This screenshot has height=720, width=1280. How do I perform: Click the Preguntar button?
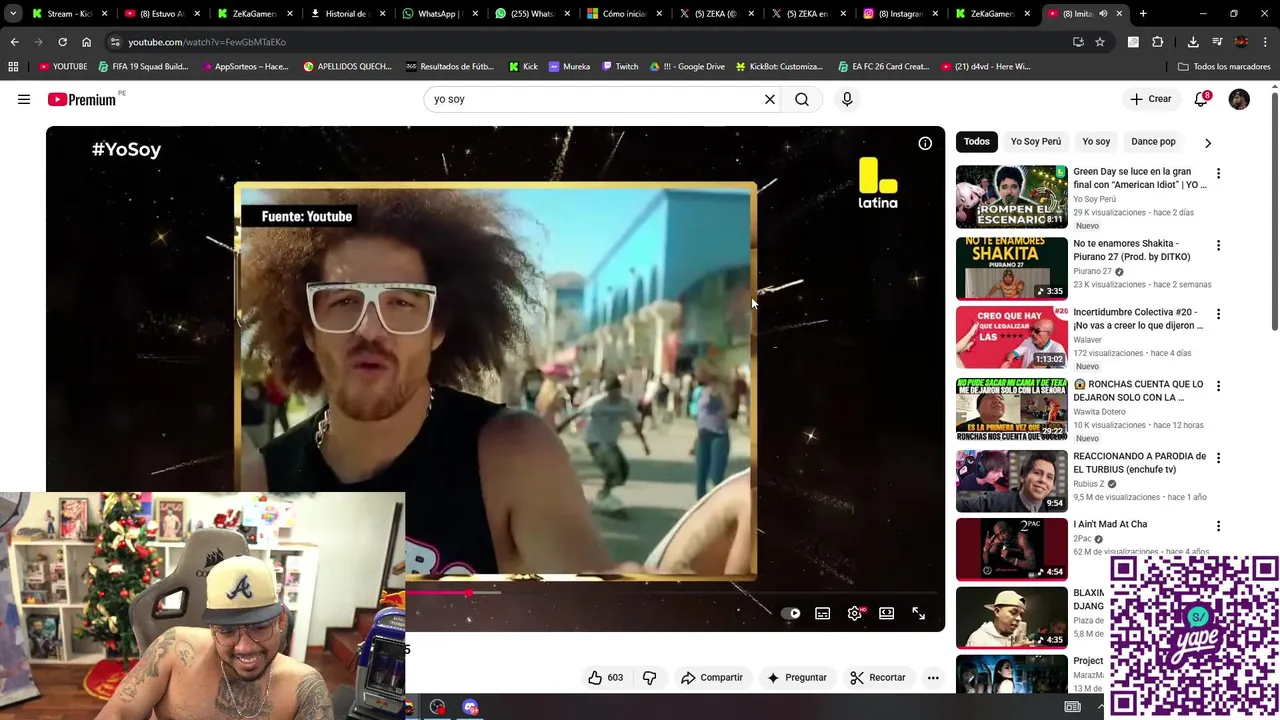797,678
